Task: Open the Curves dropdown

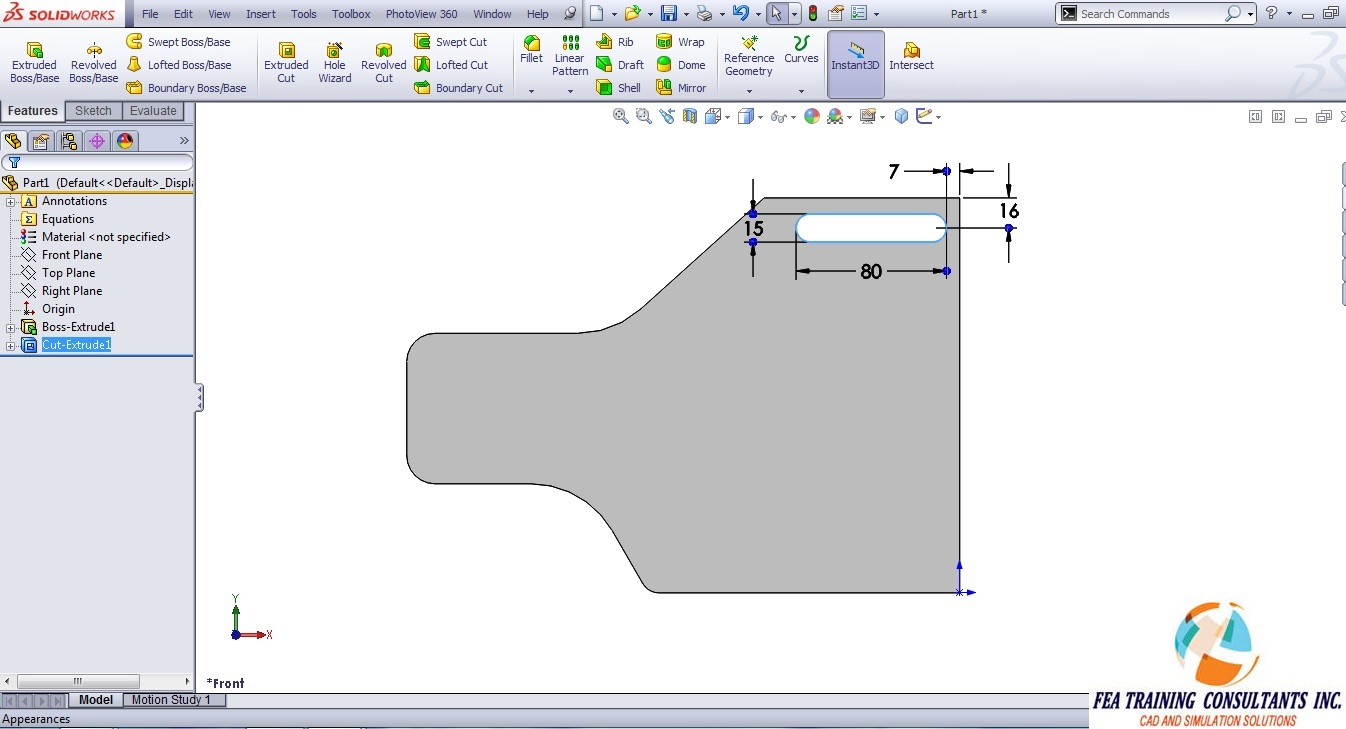Action: (801, 91)
